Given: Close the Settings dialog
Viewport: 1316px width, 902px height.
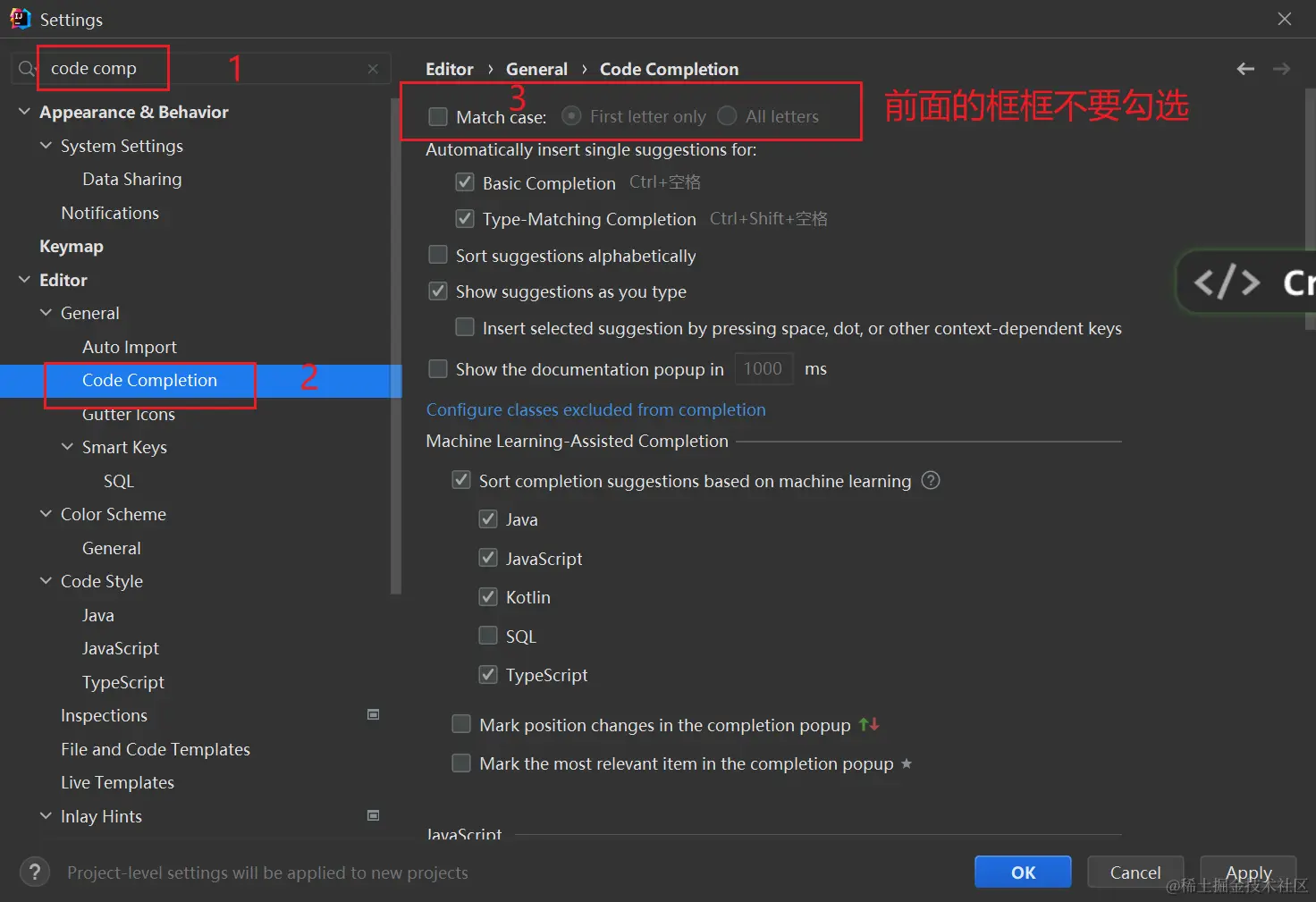Looking at the screenshot, I should click(x=1285, y=19).
